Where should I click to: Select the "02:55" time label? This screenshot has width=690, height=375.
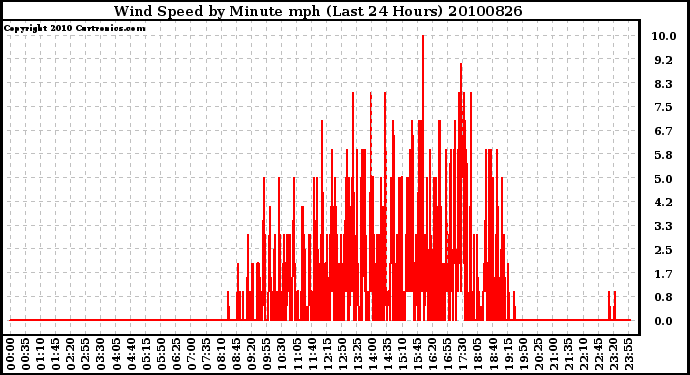point(86,354)
